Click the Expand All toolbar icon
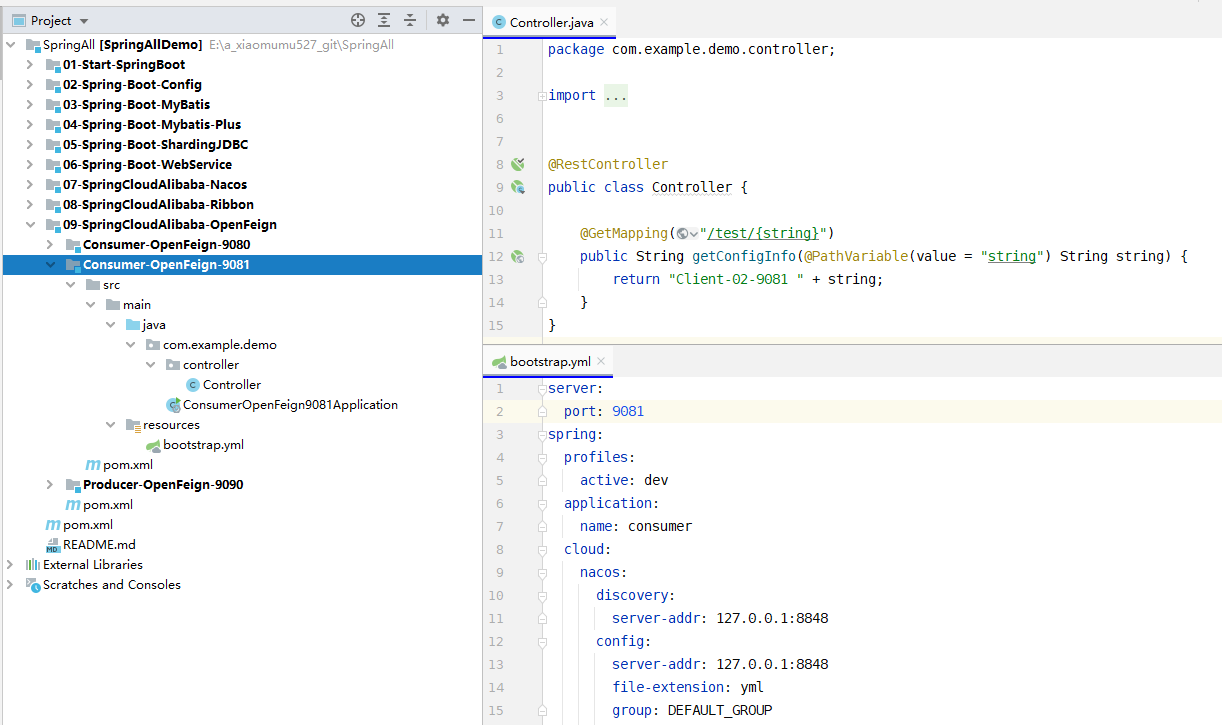 click(x=384, y=20)
